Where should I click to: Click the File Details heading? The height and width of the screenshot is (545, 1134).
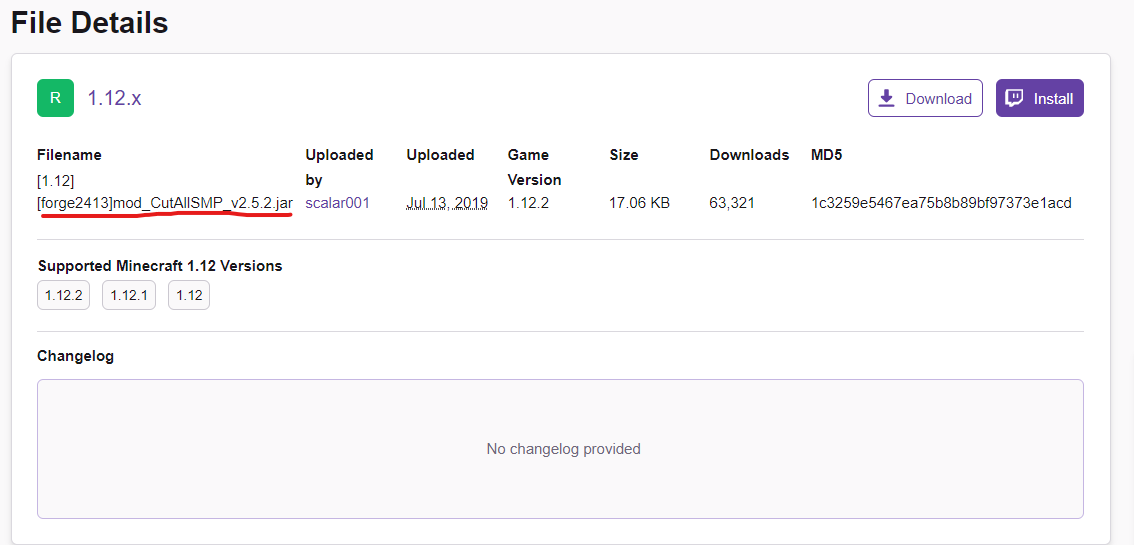(x=89, y=23)
